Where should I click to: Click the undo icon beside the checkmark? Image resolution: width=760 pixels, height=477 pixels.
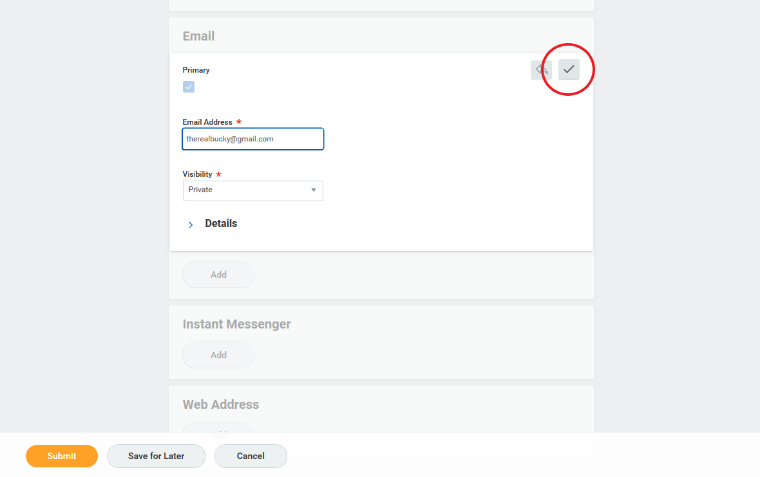[x=541, y=70]
